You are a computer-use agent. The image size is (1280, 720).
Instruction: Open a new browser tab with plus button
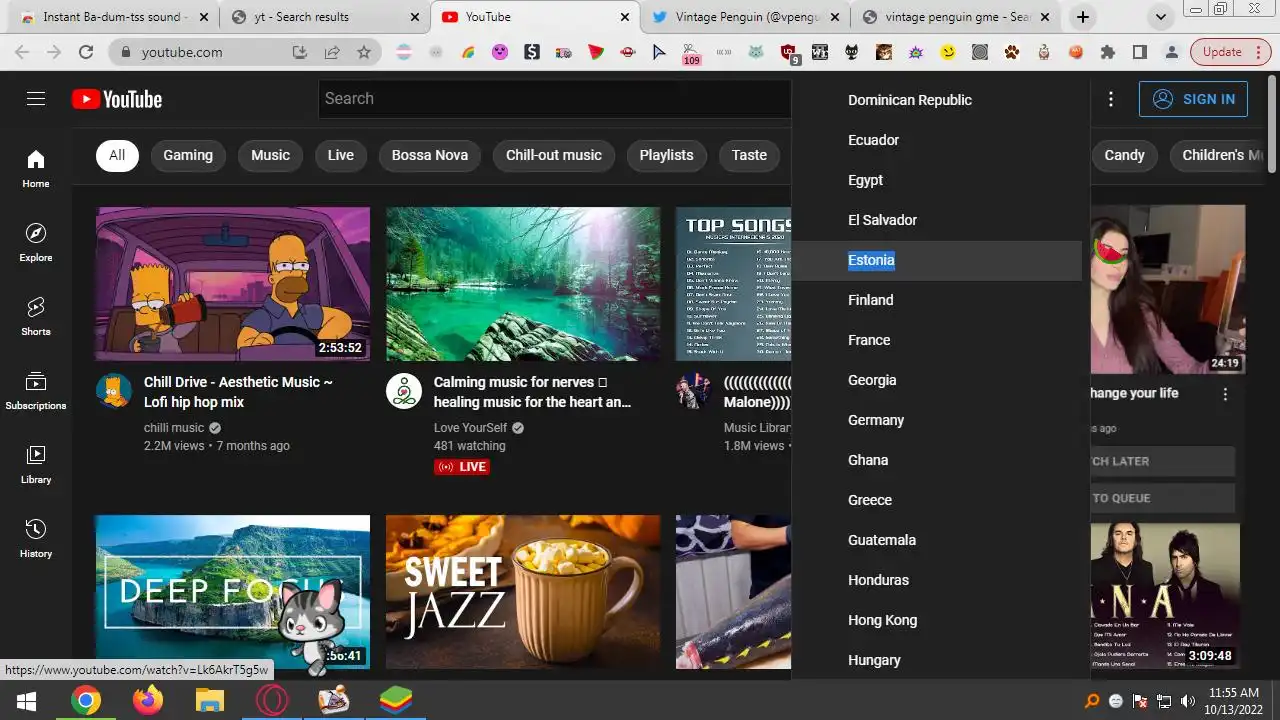[x=1082, y=17]
